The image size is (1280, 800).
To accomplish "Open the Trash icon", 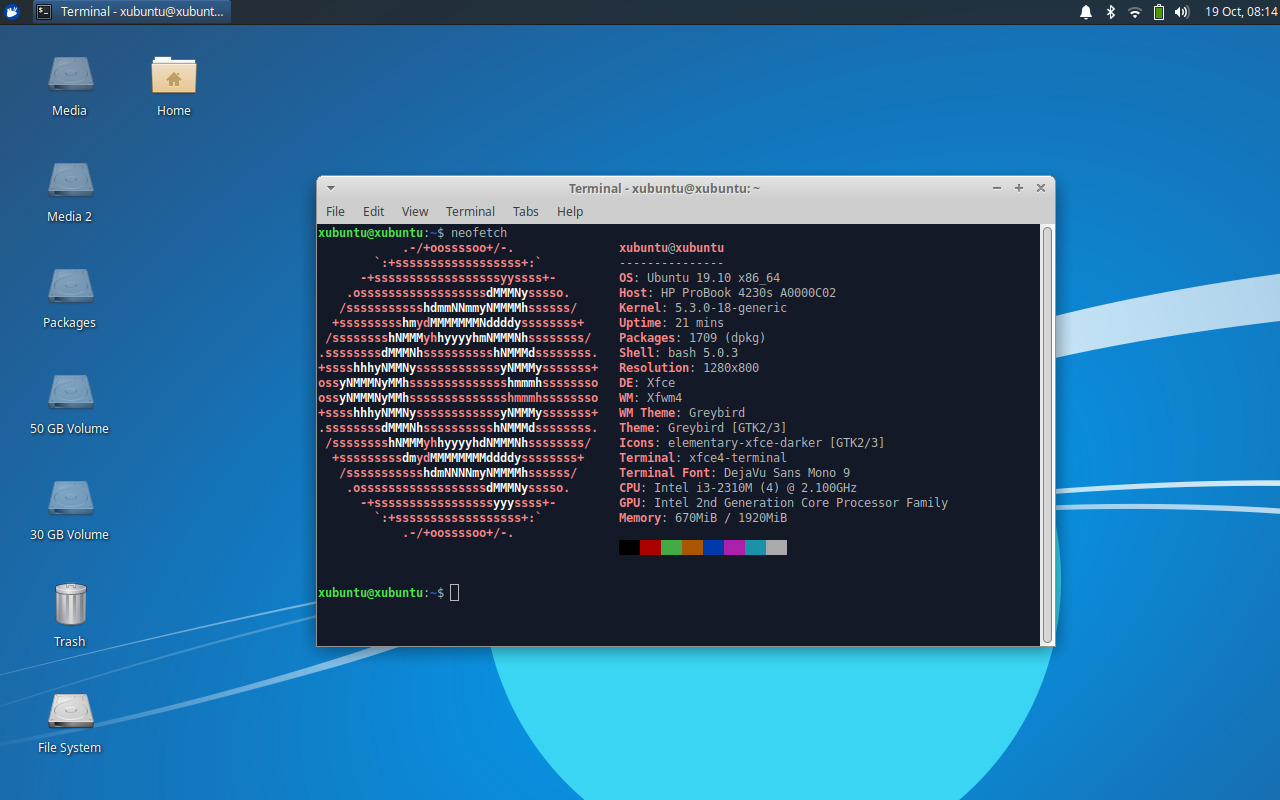I will (70, 605).
